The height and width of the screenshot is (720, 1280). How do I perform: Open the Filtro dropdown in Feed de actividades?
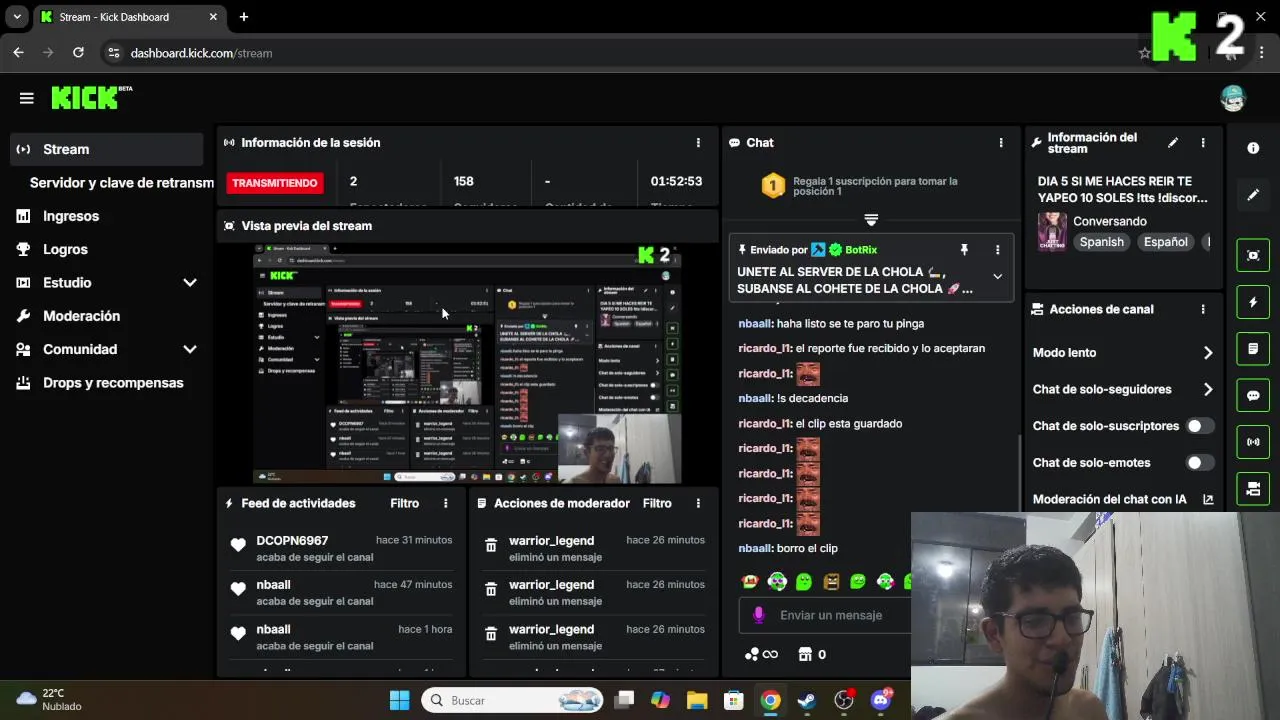(x=404, y=504)
